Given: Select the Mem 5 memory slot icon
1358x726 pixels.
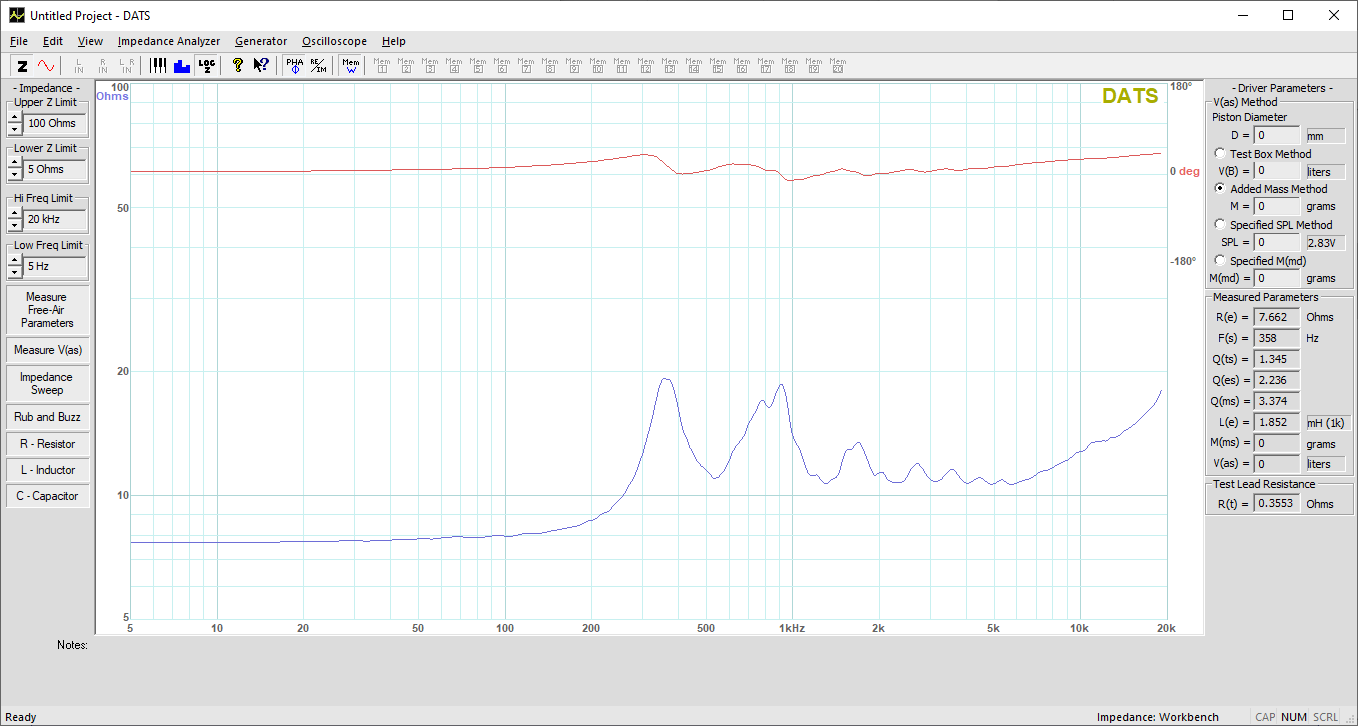Looking at the screenshot, I should [478, 66].
